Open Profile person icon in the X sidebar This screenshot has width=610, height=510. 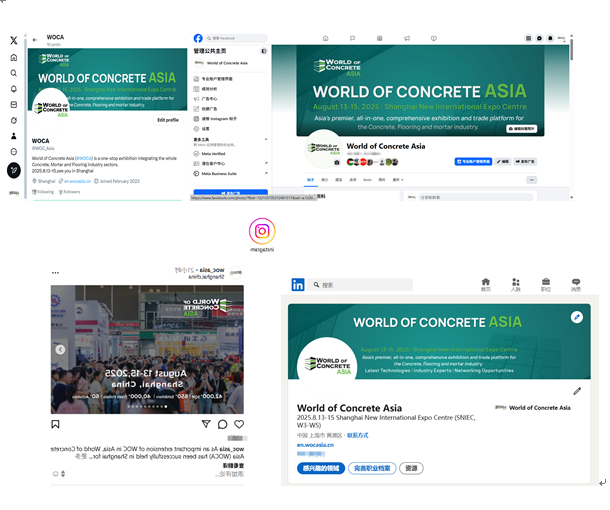tap(14, 136)
